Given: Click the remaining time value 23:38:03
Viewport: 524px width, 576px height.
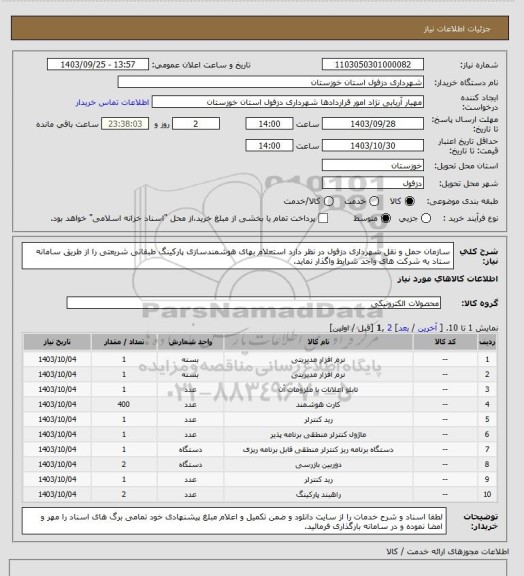Looking at the screenshot, I should (x=125, y=124).
